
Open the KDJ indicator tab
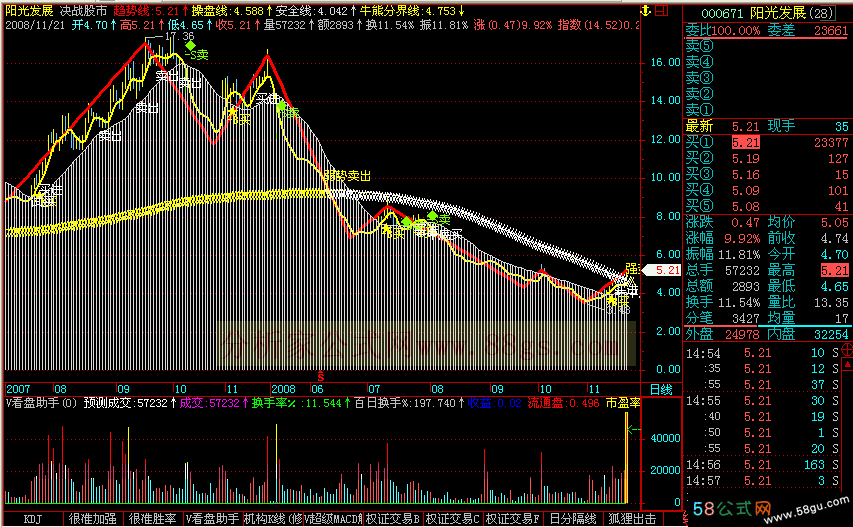point(33,519)
